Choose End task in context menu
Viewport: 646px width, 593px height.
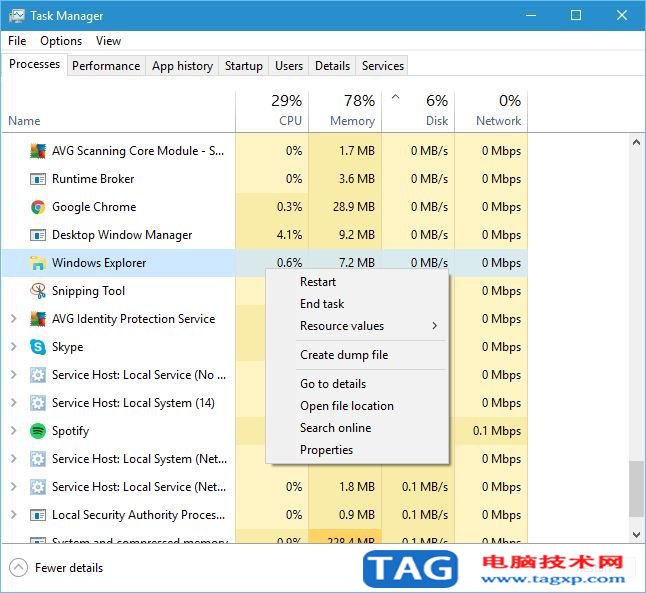[357, 304]
